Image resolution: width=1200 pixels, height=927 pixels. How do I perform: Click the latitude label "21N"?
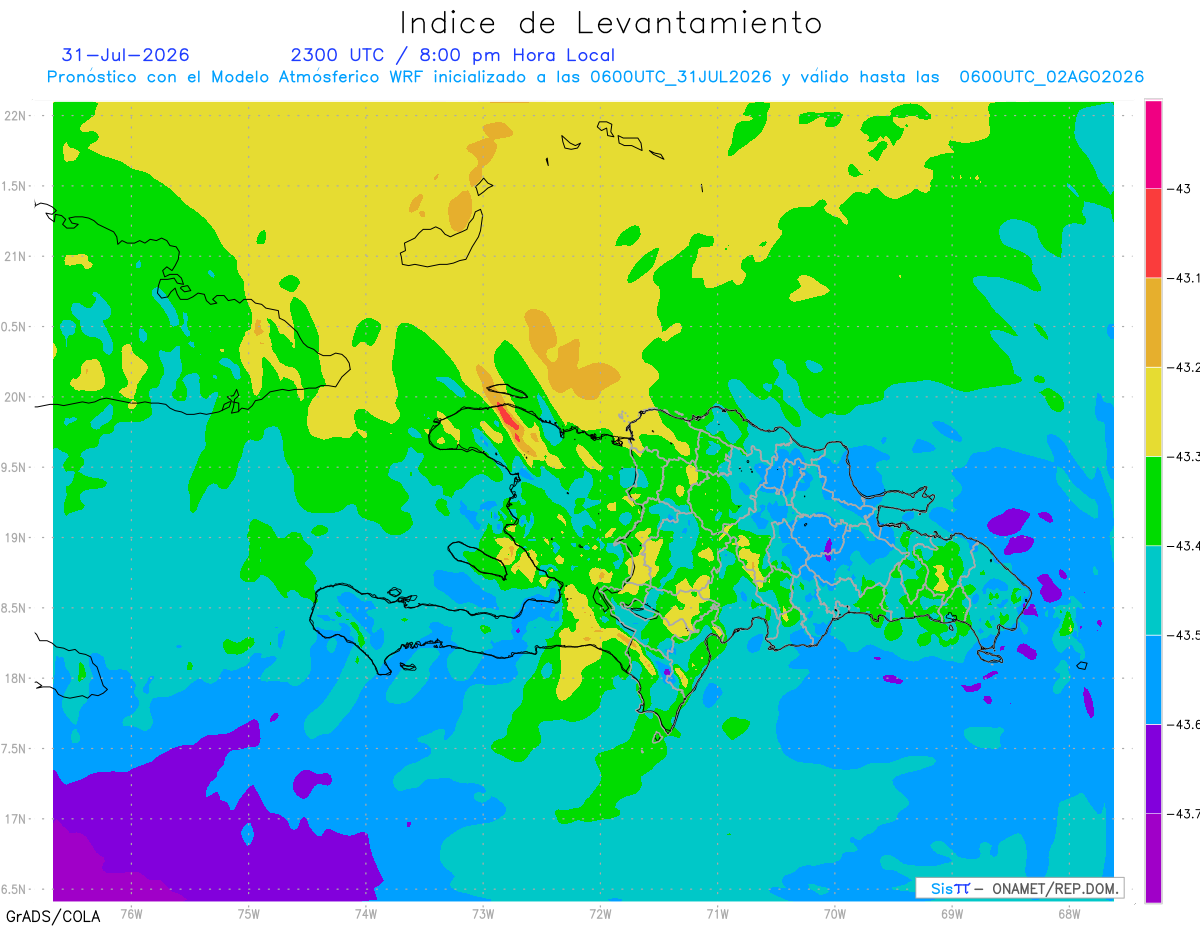coord(16,256)
